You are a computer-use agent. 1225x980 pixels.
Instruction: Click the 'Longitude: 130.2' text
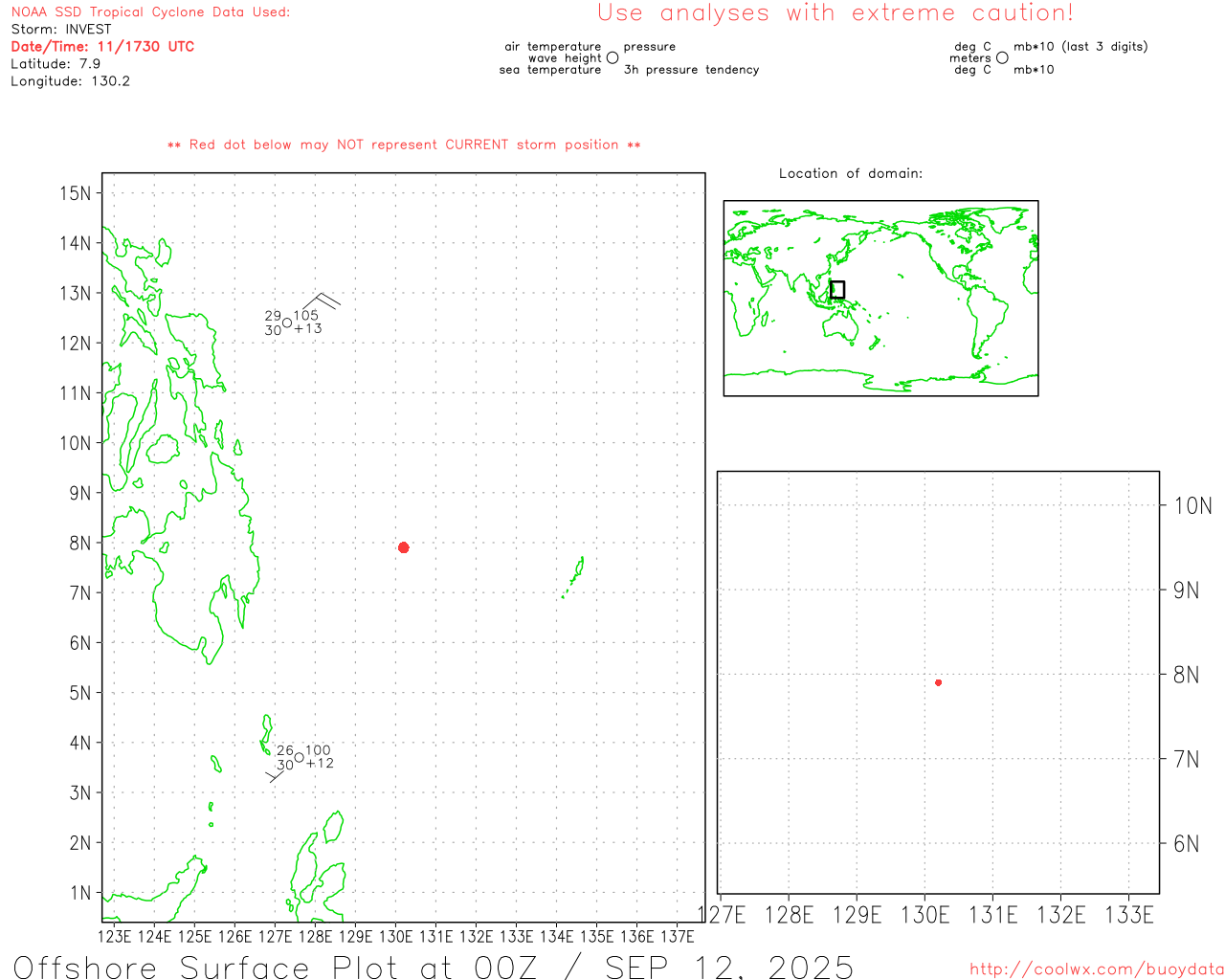tap(70, 80)
